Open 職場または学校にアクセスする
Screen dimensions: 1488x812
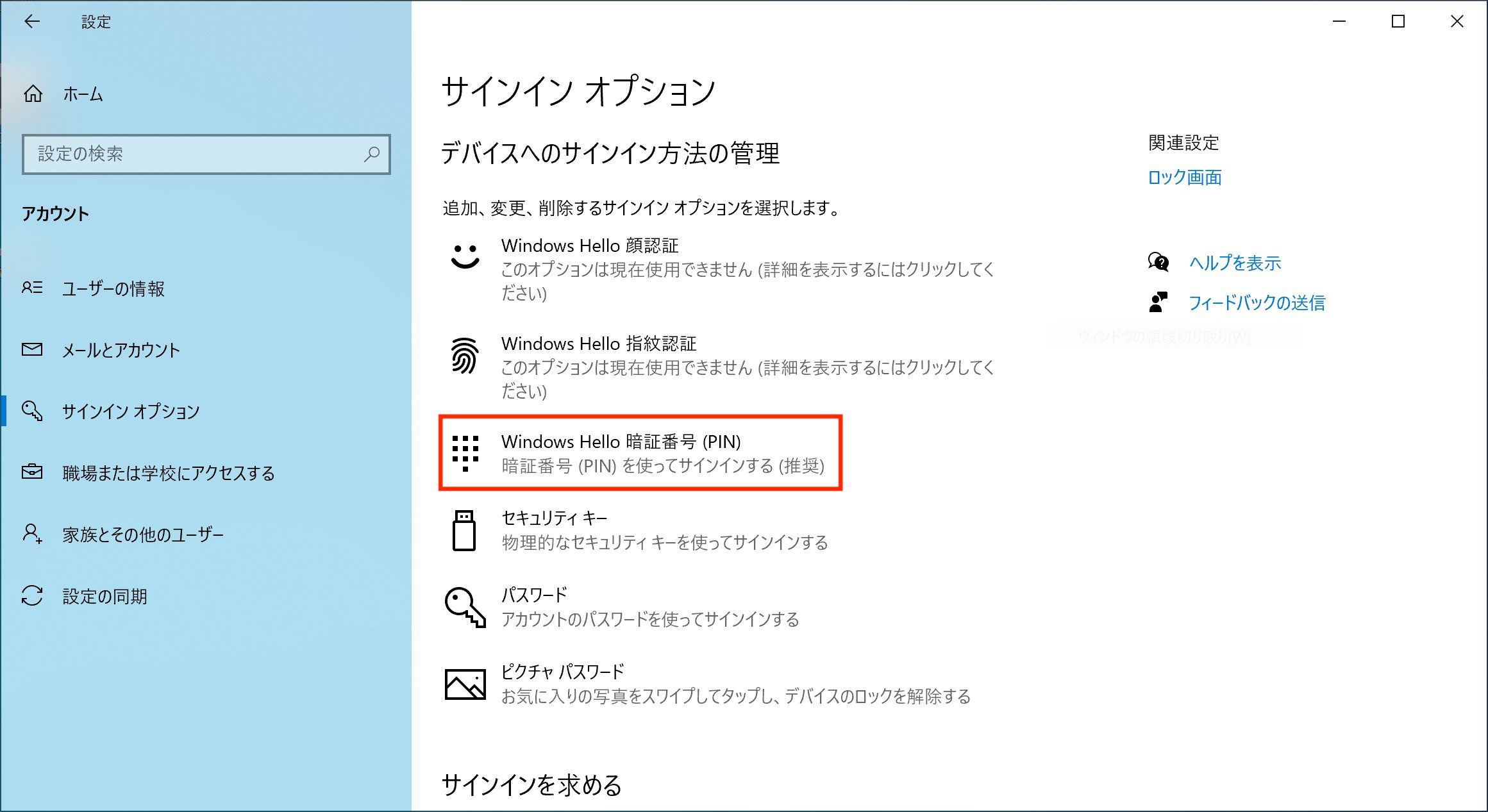[x=206, y=473]
